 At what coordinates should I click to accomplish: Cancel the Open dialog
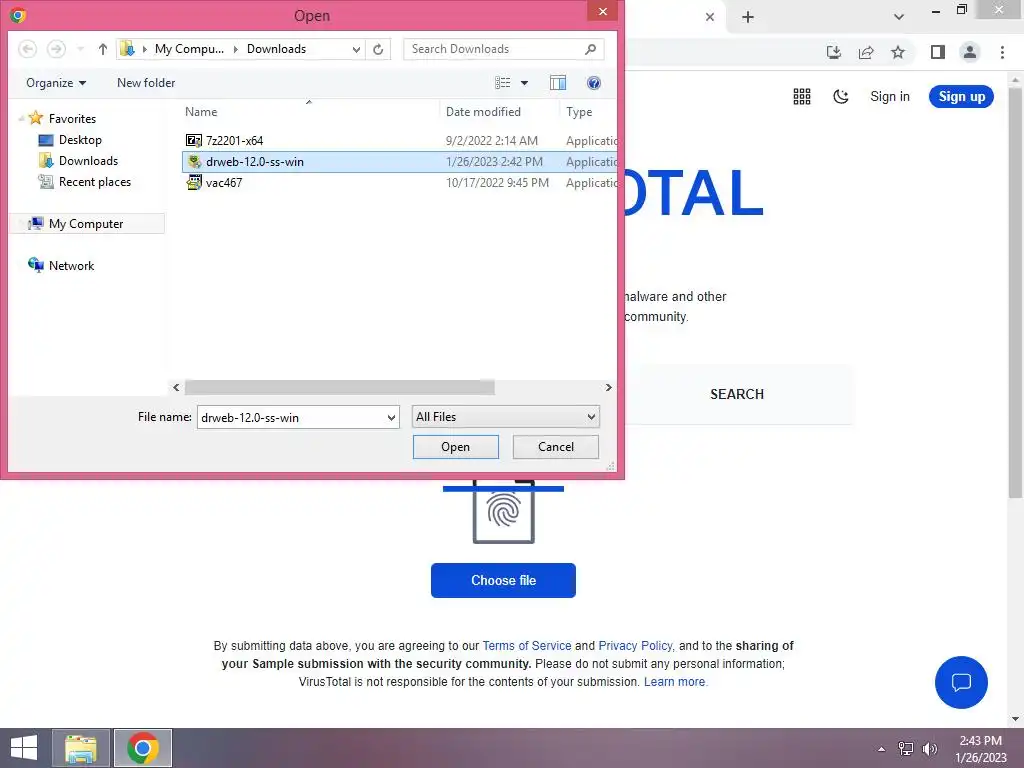click(x=556, y=447)
